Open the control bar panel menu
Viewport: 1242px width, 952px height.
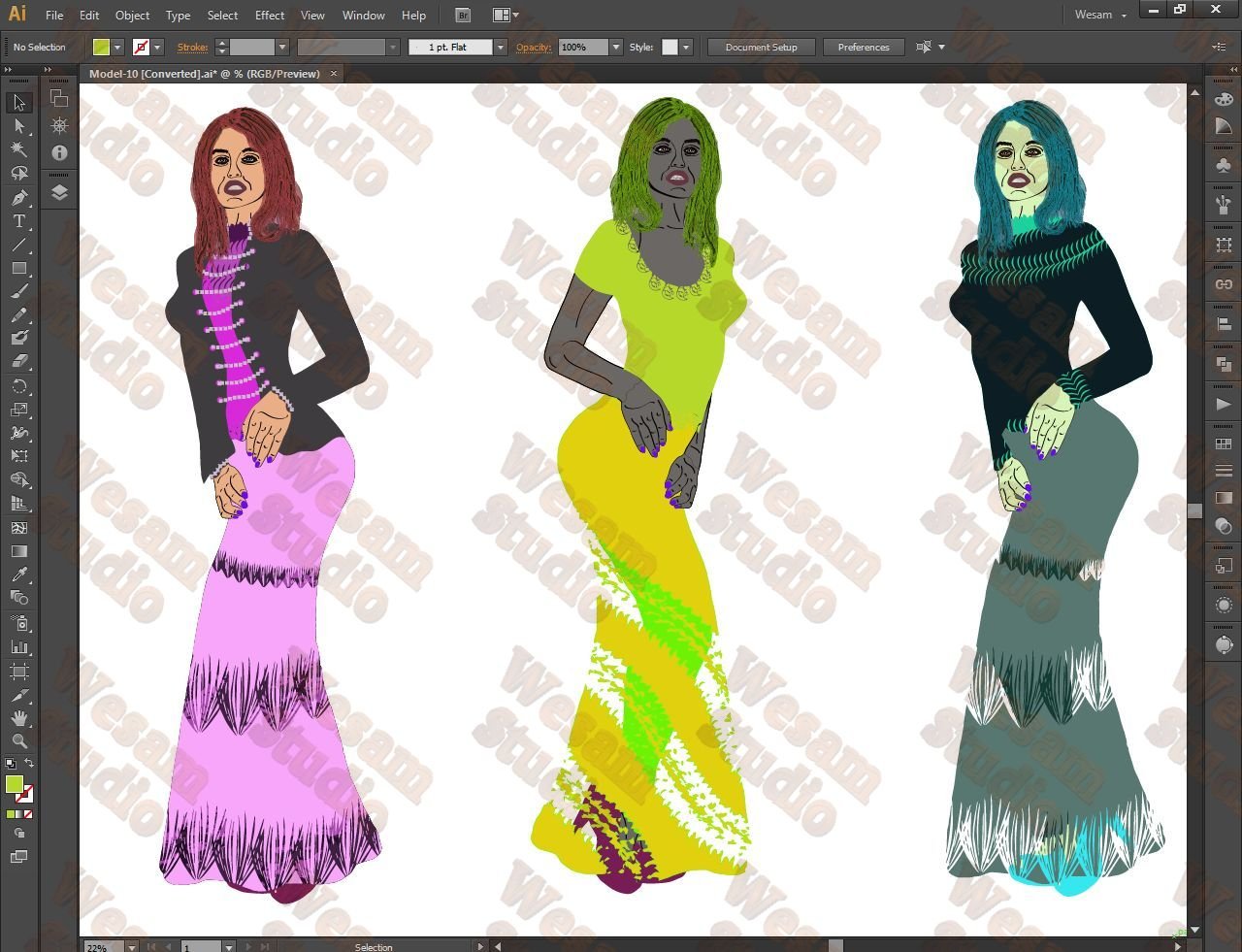(x=1220, y=47)
